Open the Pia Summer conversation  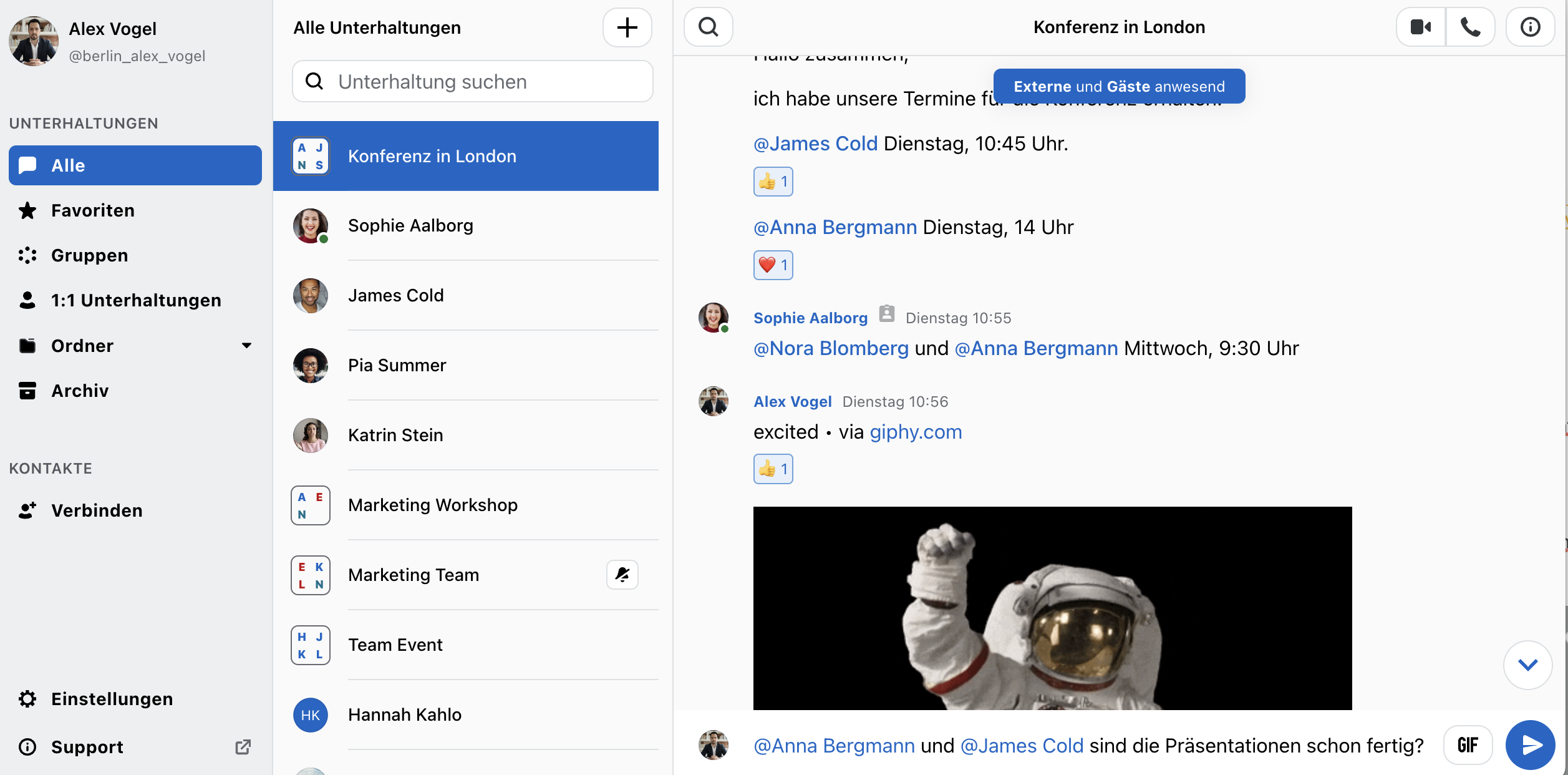(x=466, y=366)
